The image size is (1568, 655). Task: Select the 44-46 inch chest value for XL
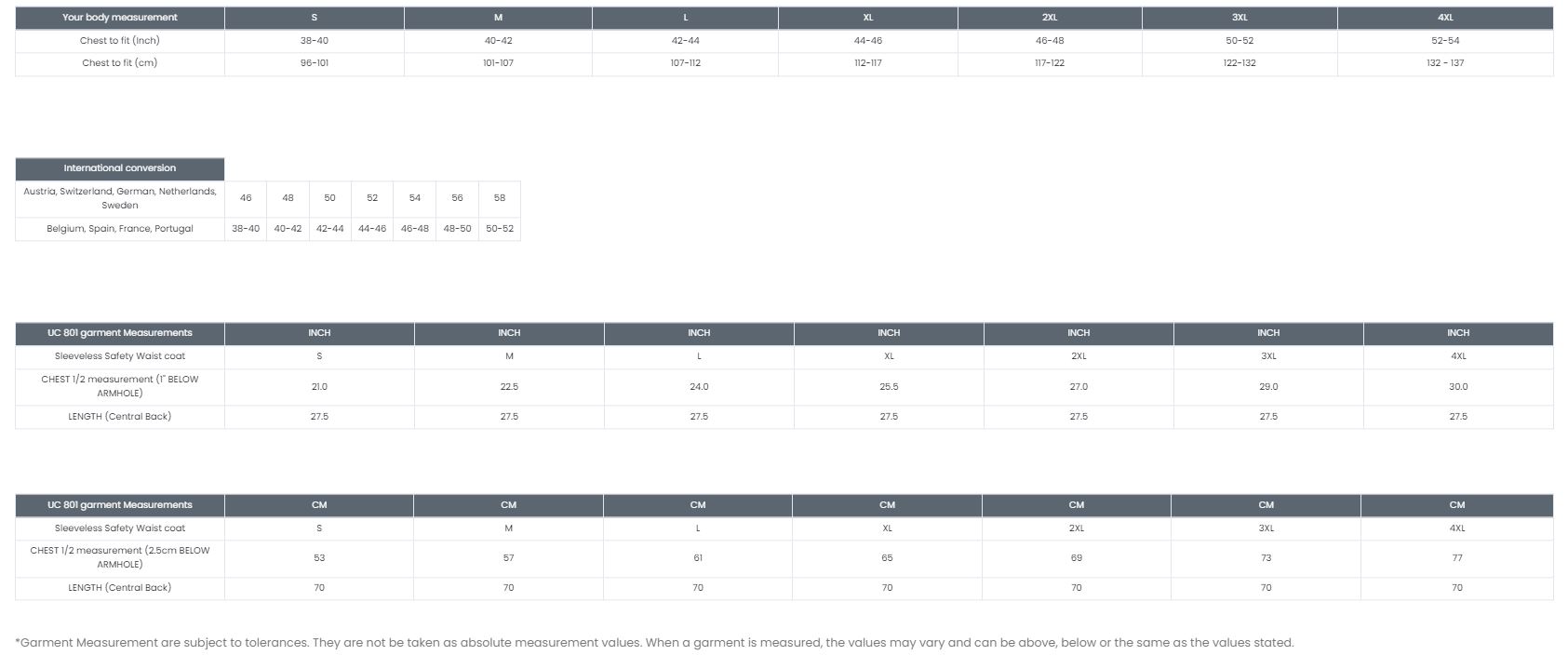[x=868, y=41]
